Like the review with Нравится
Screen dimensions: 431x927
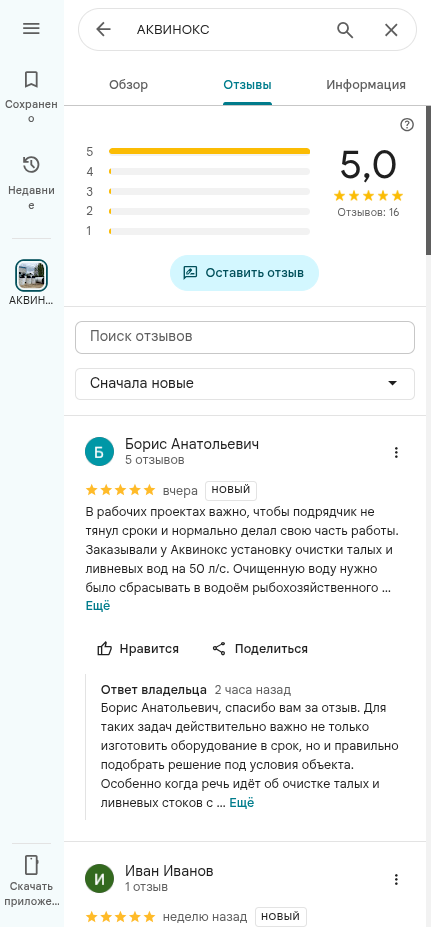click(x=138, y=649)
